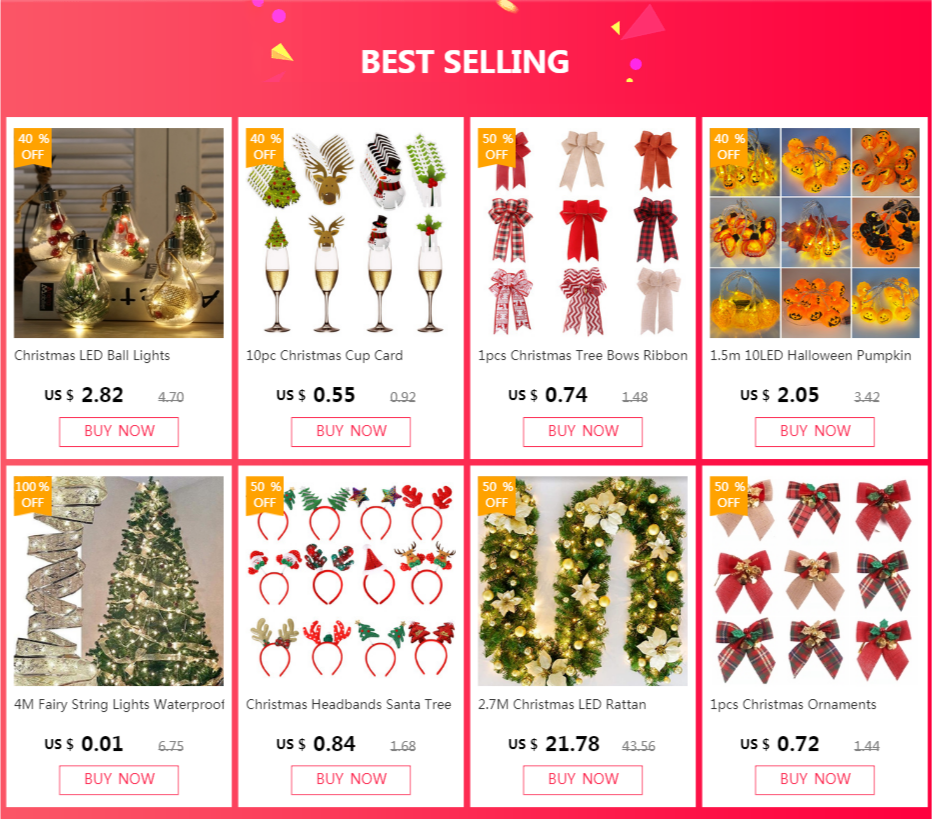This screenshot has width=932, height=819.
Task: Open the Christmas cup card champagne glasses image
Action: click(351, 233)
